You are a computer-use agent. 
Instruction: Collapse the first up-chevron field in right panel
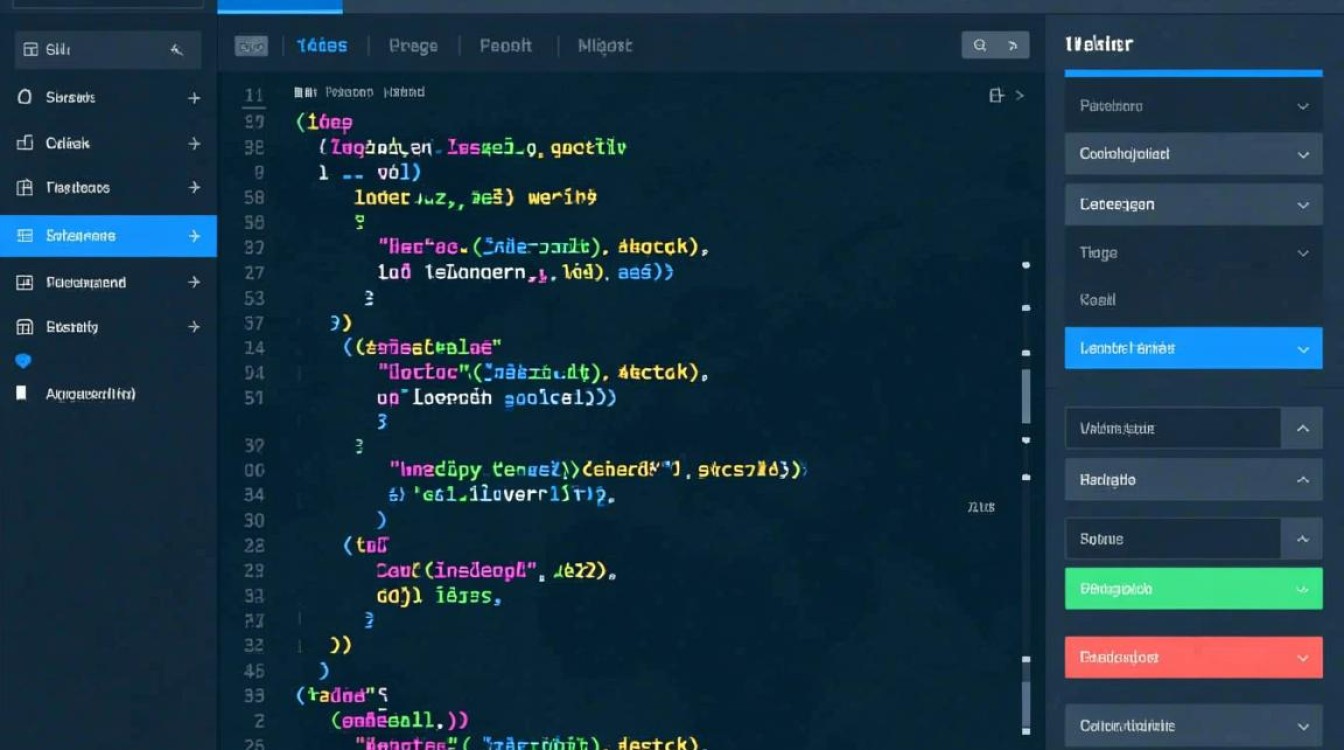1302,428
